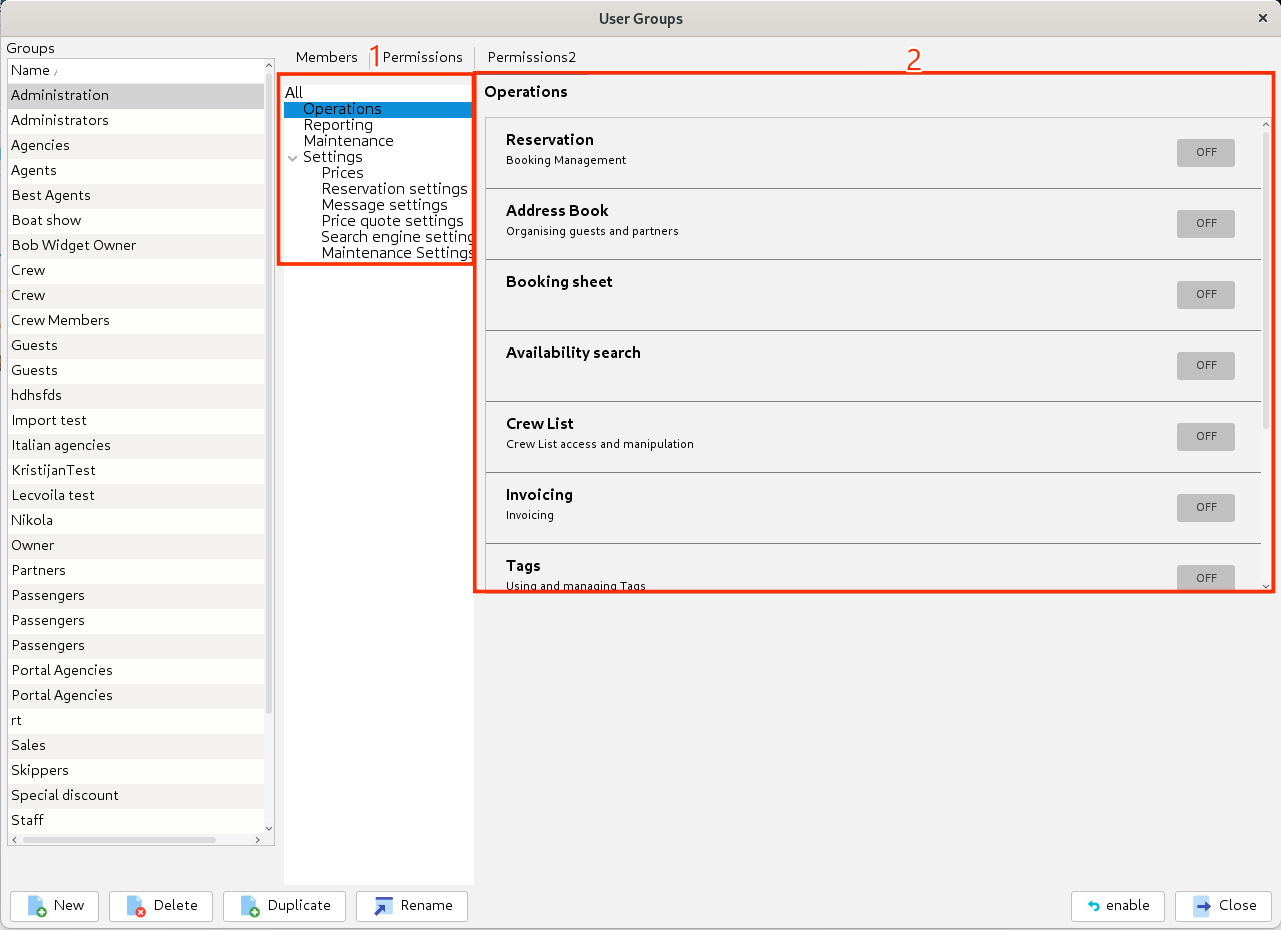Click the Close button
This screenshot has width=1281, height=930.
coord(1223,906)
